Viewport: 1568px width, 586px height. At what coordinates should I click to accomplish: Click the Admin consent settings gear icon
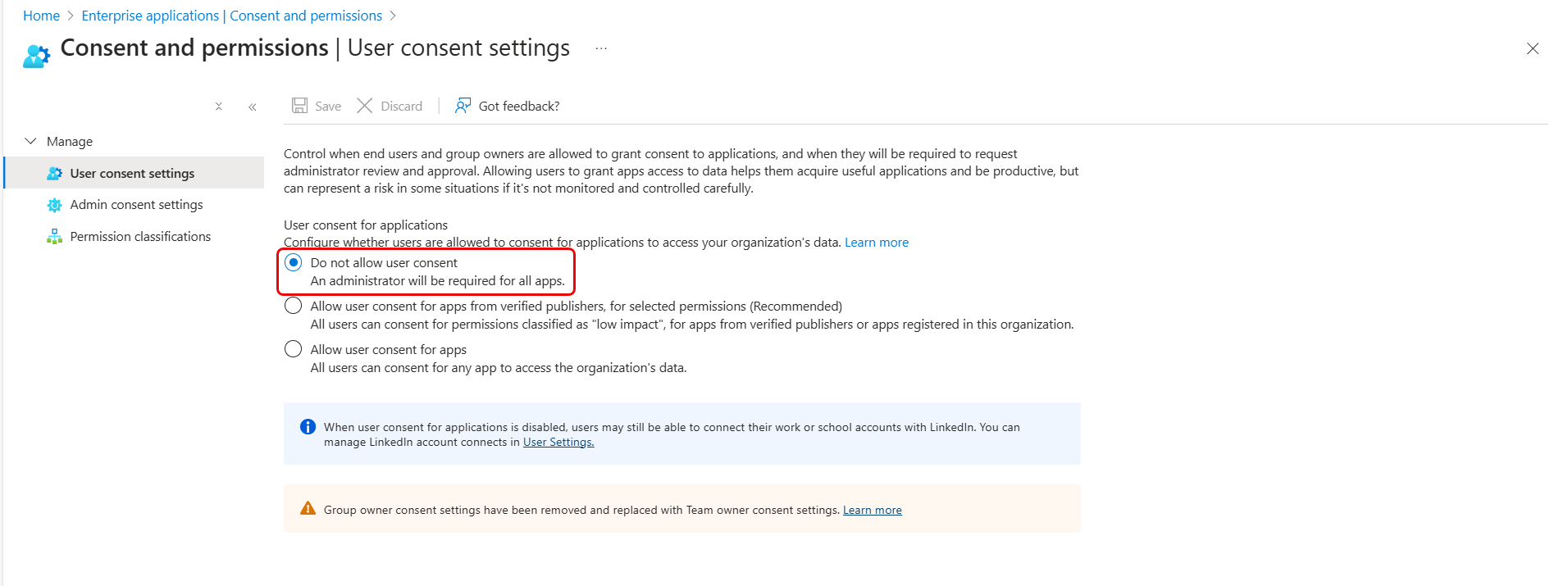pos(55,205)
